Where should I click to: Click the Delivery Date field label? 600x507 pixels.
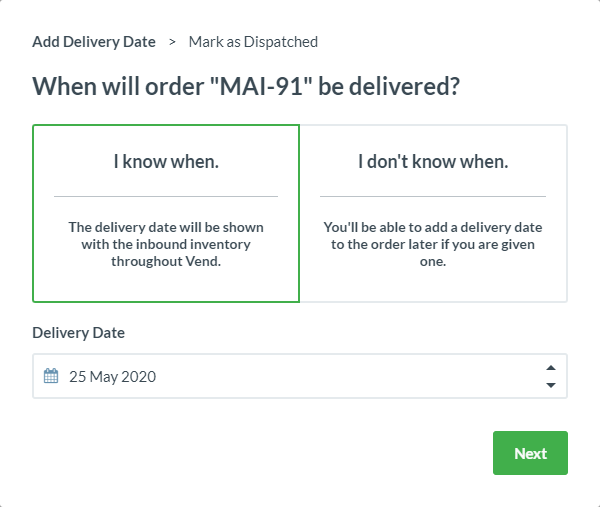78,333
